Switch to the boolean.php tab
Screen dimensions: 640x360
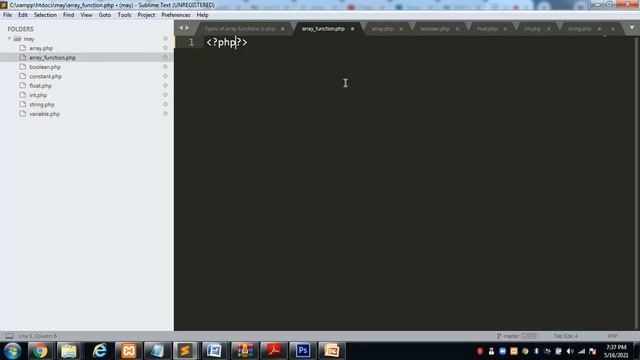(x=435, y=29)
